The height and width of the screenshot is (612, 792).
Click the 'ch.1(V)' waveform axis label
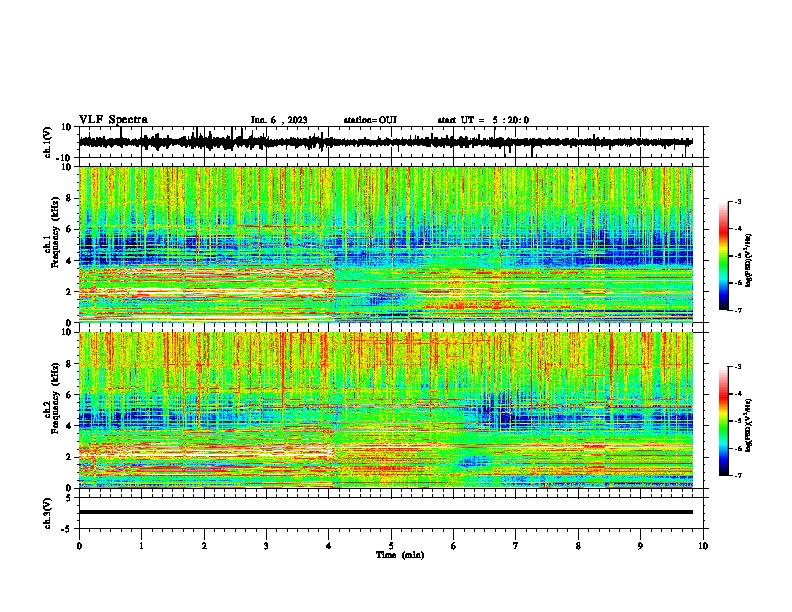(x=48, y=142)
